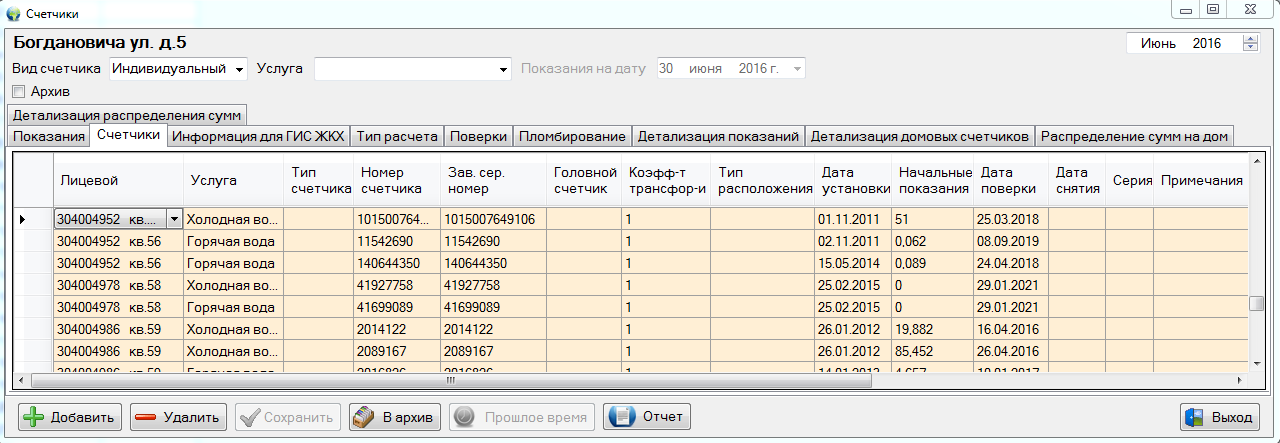Click the Выход exit button
Screen dimensions: 1280x443
pos(1219,417)
